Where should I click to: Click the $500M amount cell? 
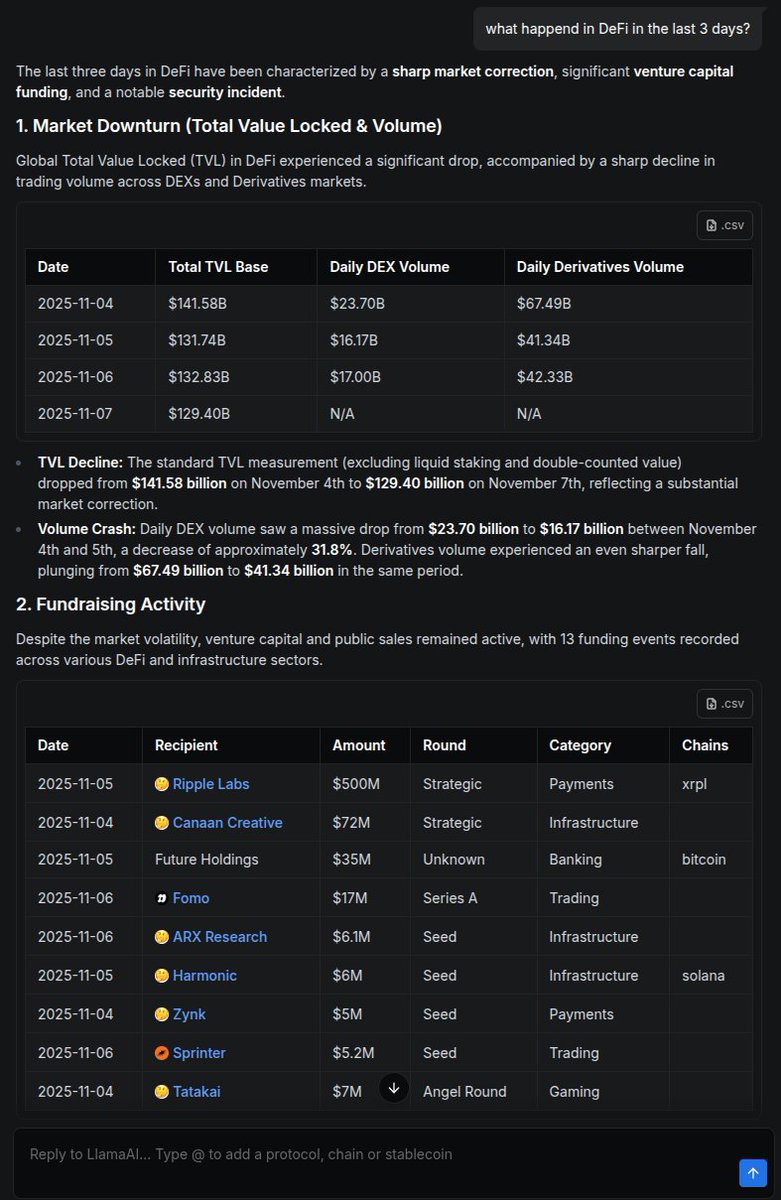(365, 784)
